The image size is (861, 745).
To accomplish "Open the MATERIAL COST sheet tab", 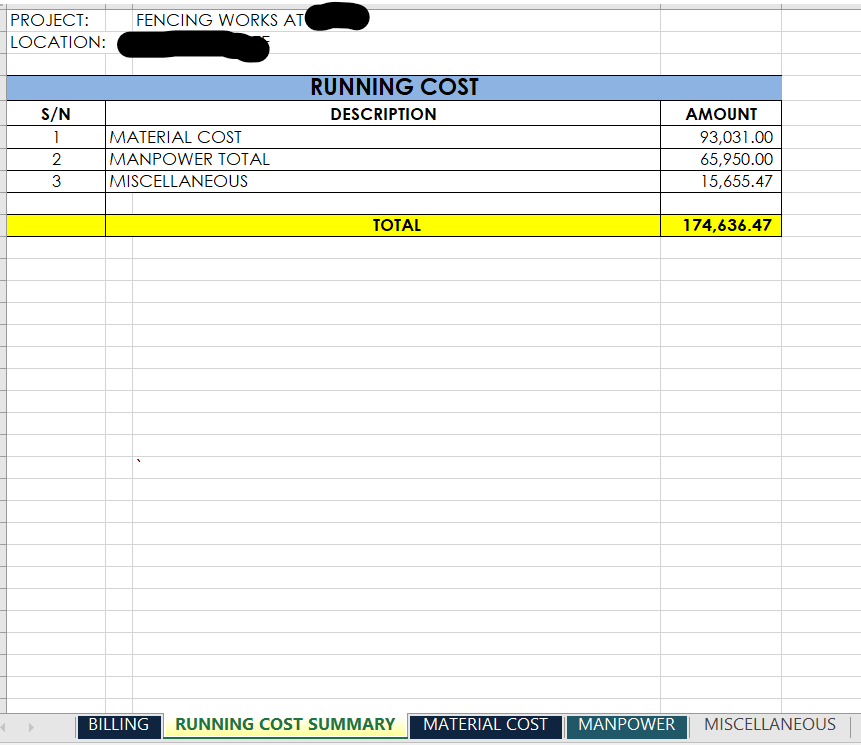I will (485, 725).
